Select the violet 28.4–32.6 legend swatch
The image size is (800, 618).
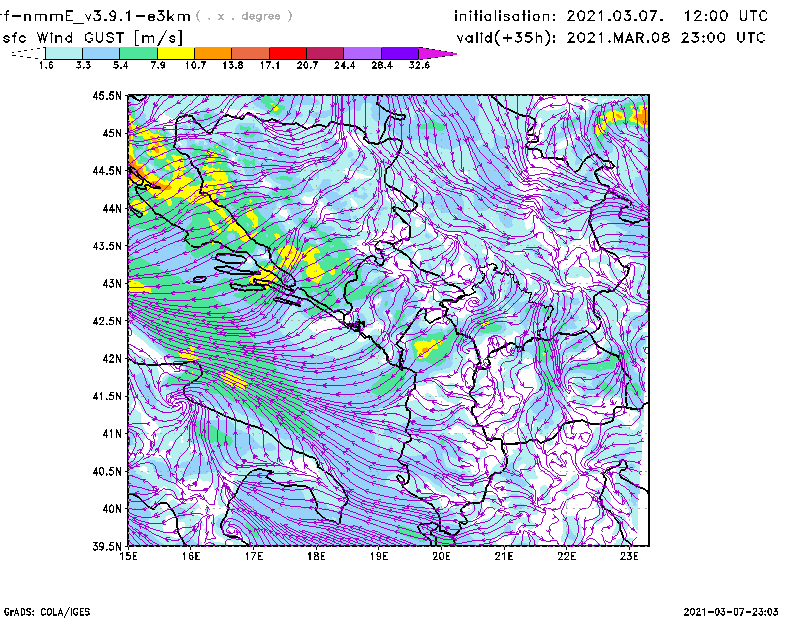(x=400, y=53)
